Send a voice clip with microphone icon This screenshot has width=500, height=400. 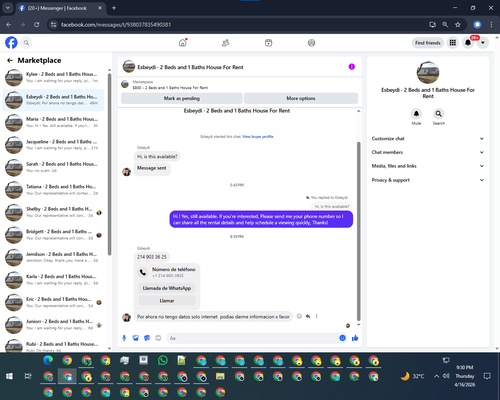pyautogui.click(x=124, y=338)
